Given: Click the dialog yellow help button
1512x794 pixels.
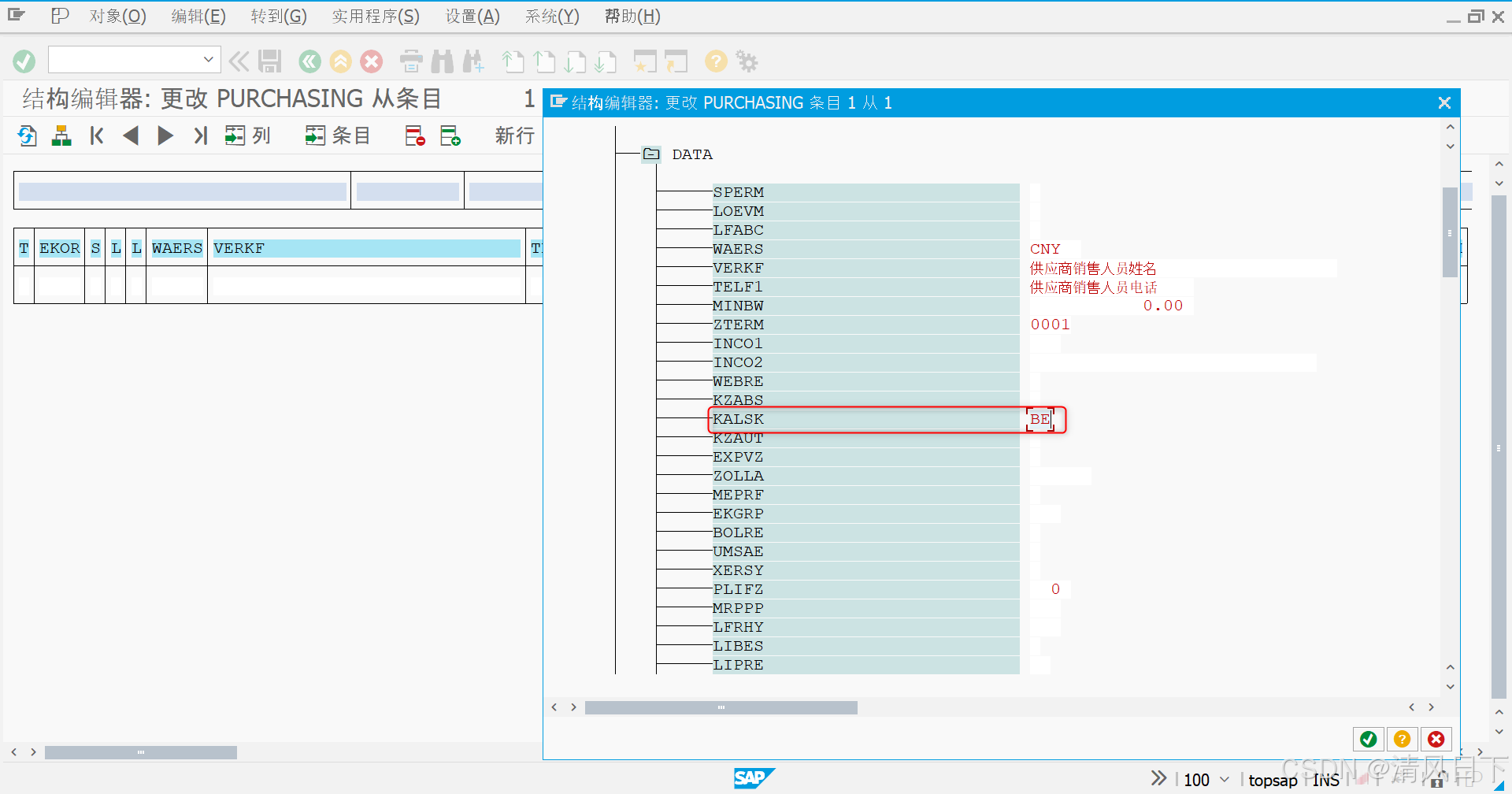Looking at the screenshot, I should (x=1402, y=739).
